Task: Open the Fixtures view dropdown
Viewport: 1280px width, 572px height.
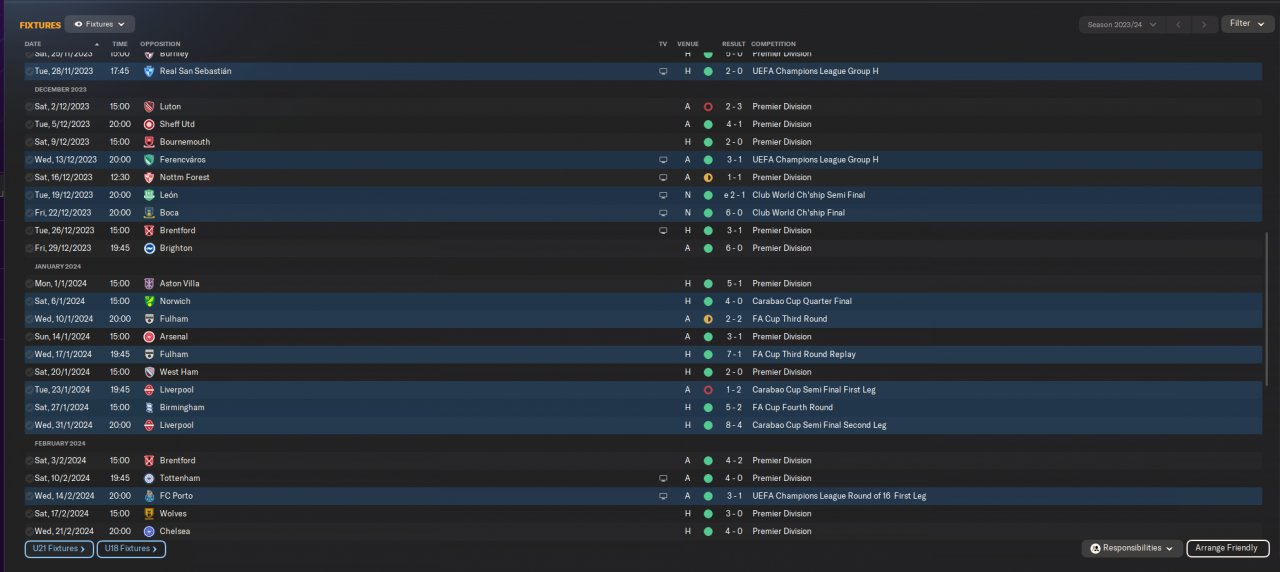Action: pyautogui.click(x=100, y=24)
